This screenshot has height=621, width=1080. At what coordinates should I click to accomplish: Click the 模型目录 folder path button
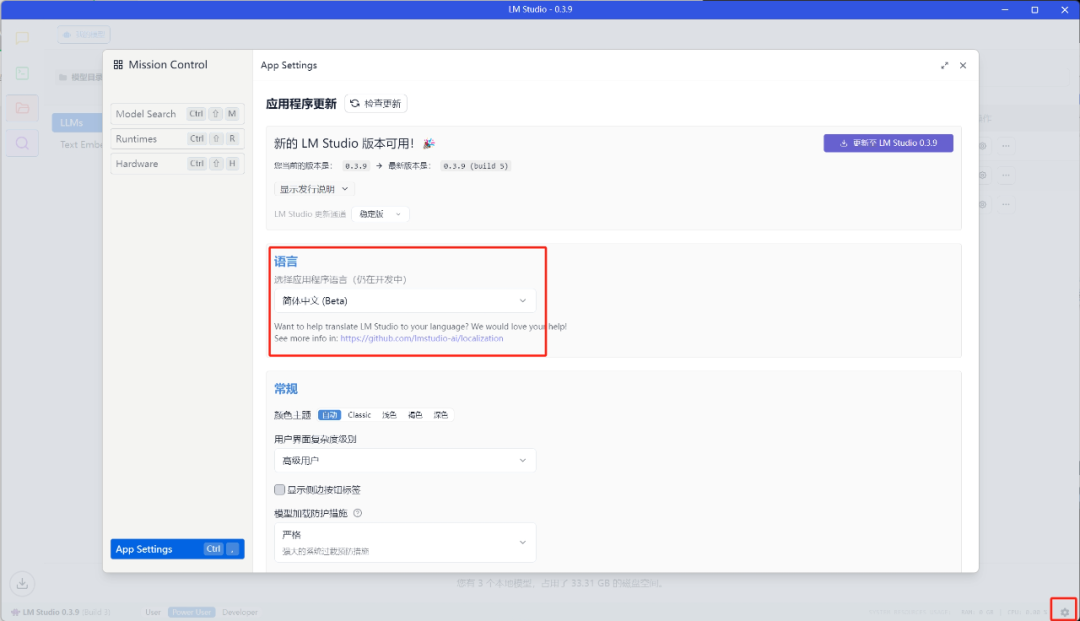80,77
